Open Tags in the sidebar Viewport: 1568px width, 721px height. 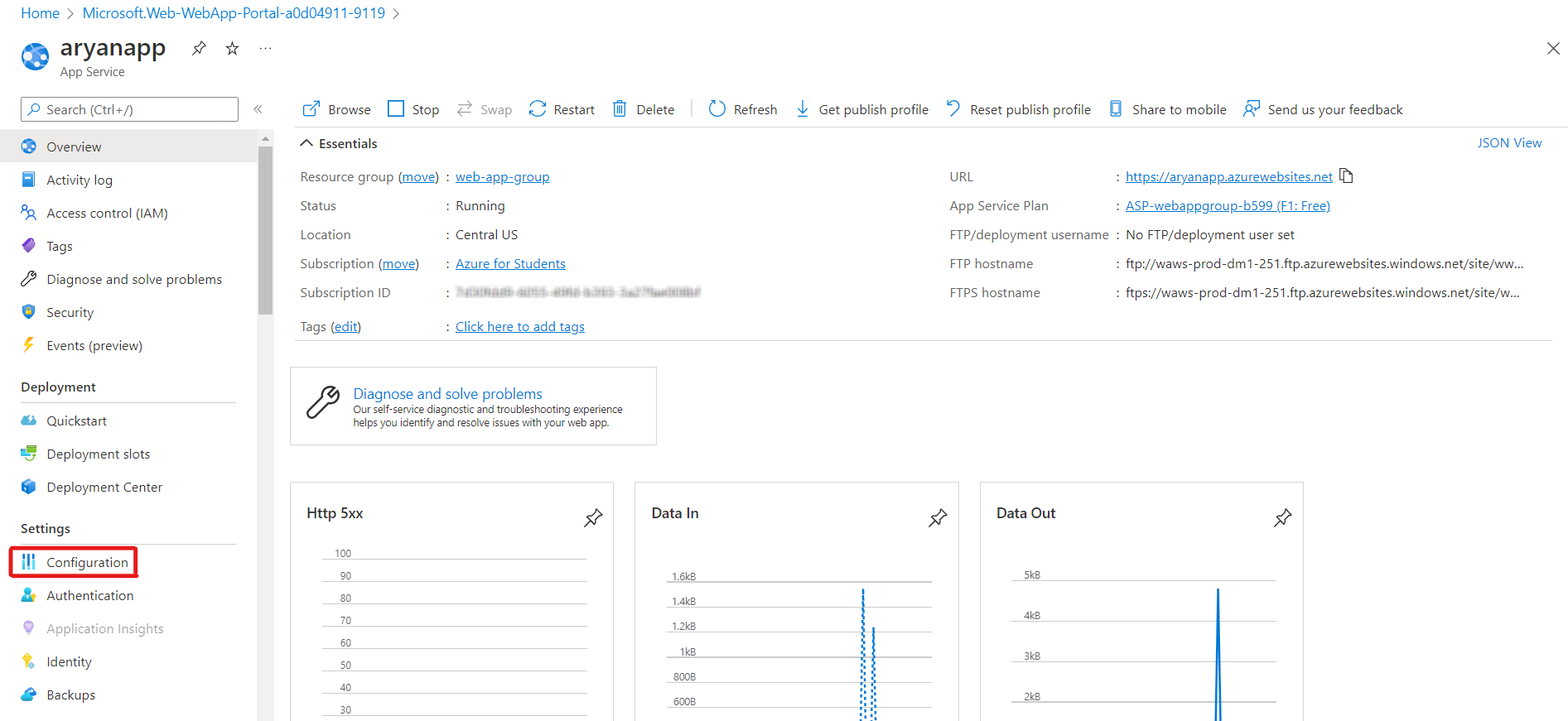pos(128,246)
